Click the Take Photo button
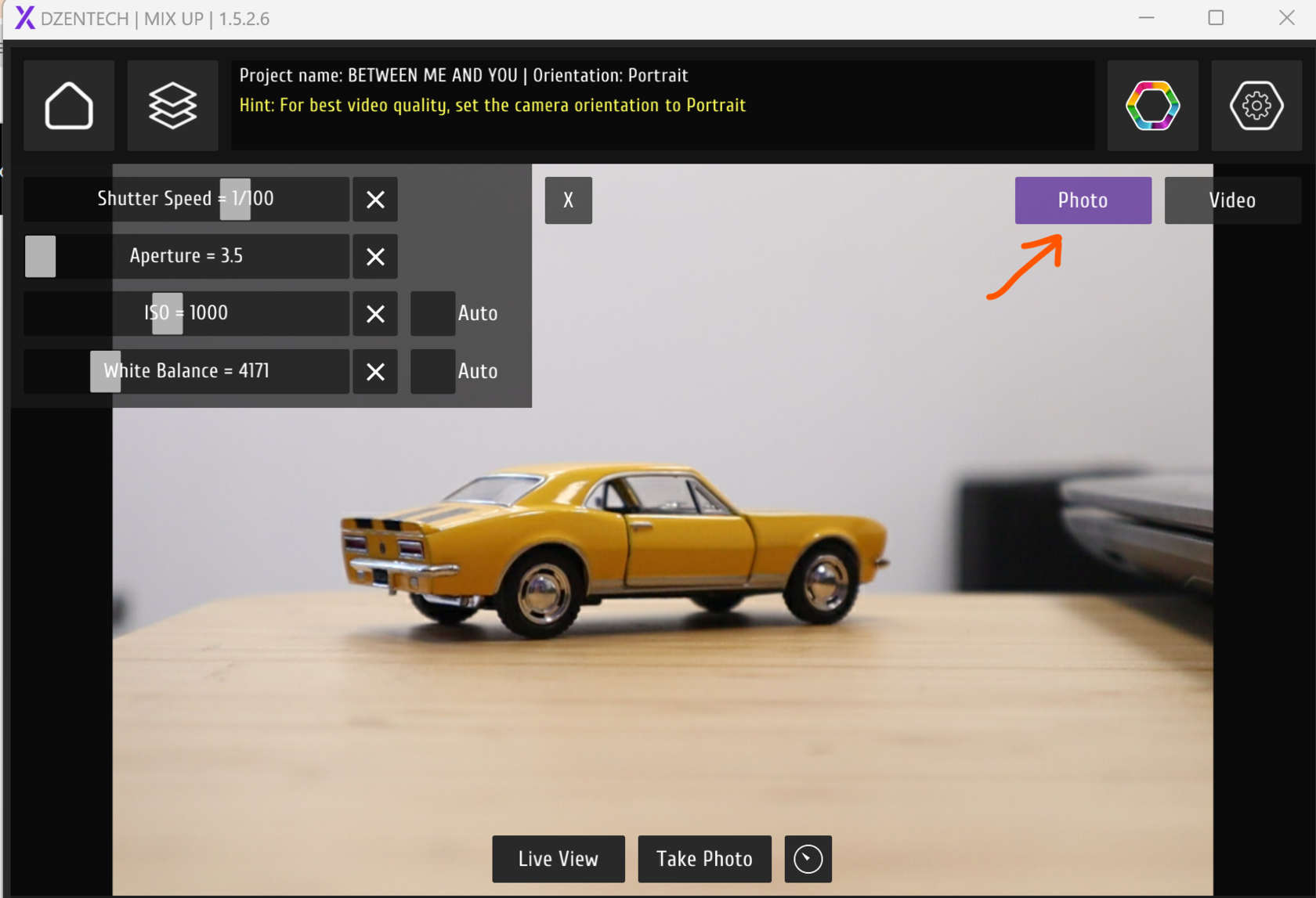 pyautogui.click(x=704, y=859)
